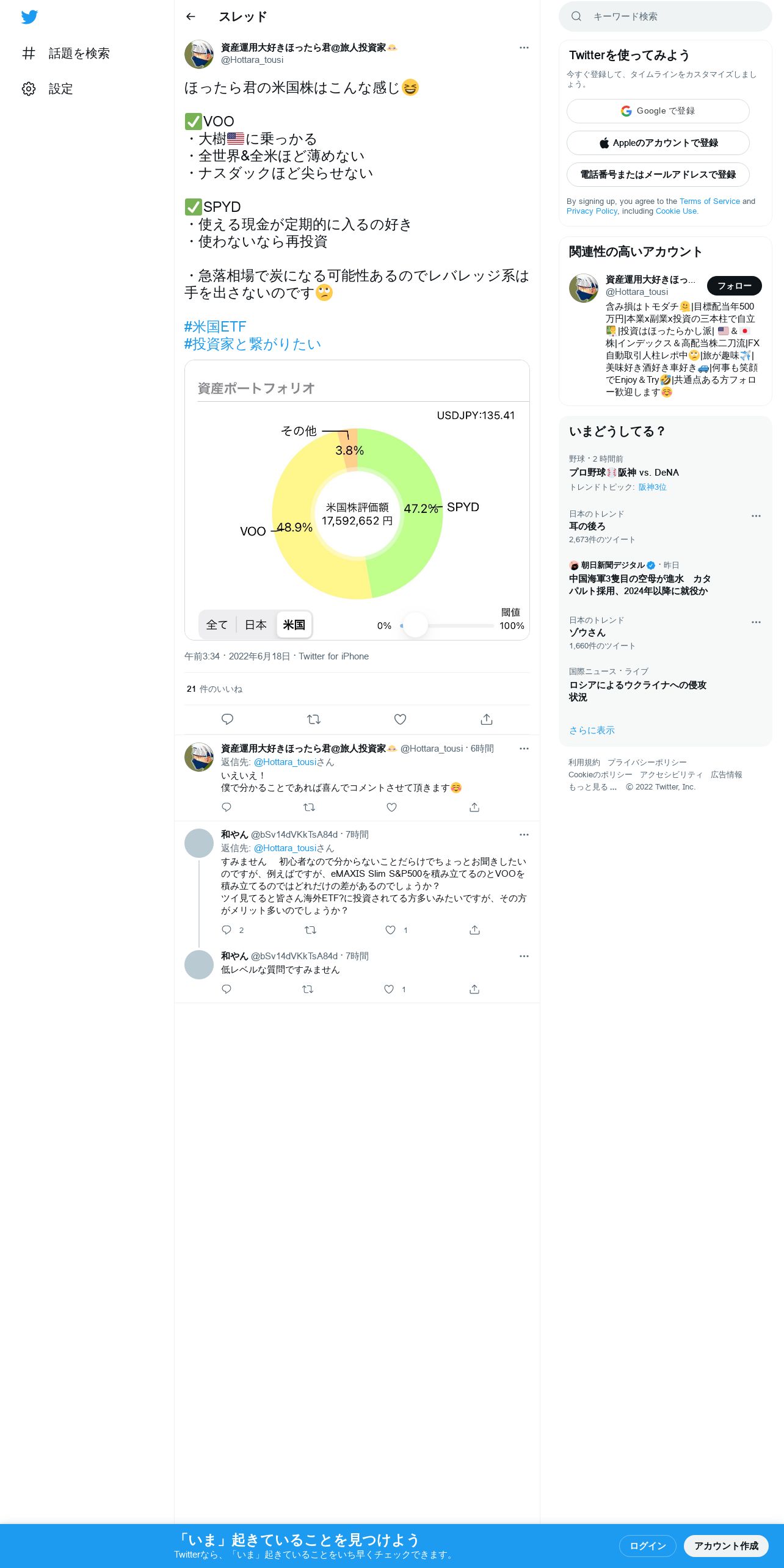The width and height of the screenshot is (784, 1568).
Task: Click the Twitter bird logo
Action: pyautogui.click(x=29, y=17)
